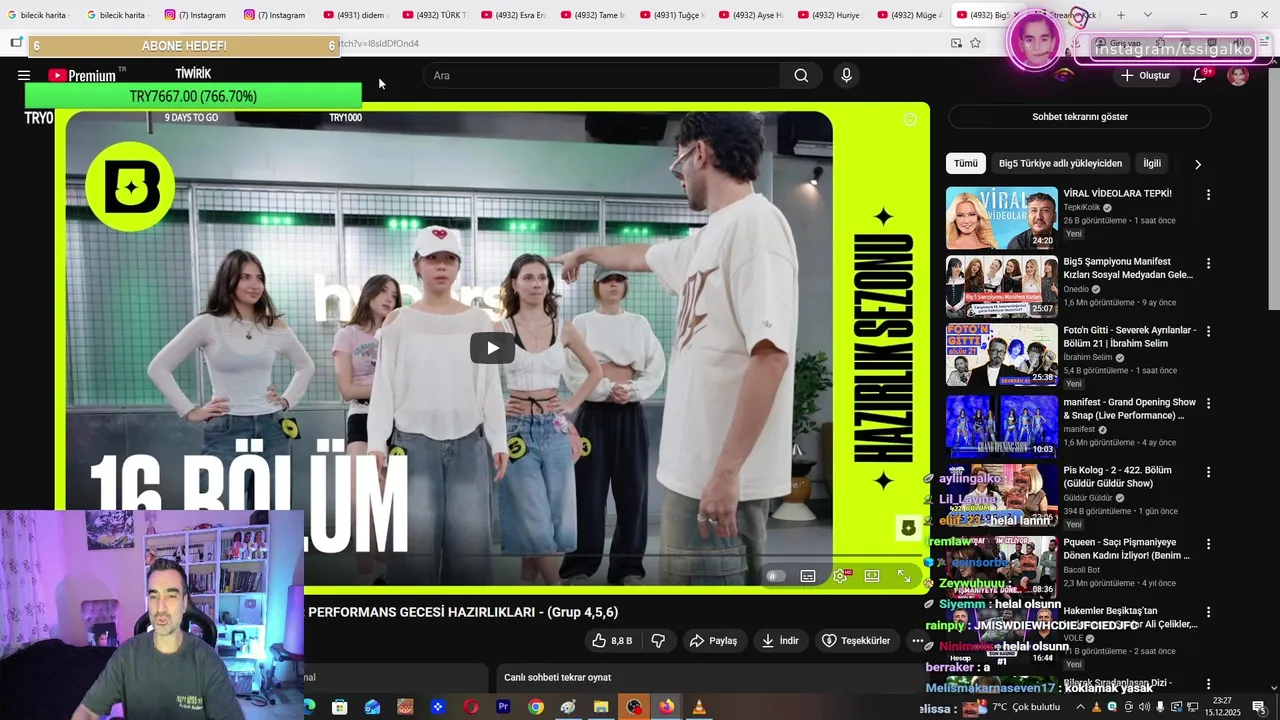Open options for Big5 Şampiyonu Manifest video
This screenshot has height=720, width=1280.
(1208, 264)
